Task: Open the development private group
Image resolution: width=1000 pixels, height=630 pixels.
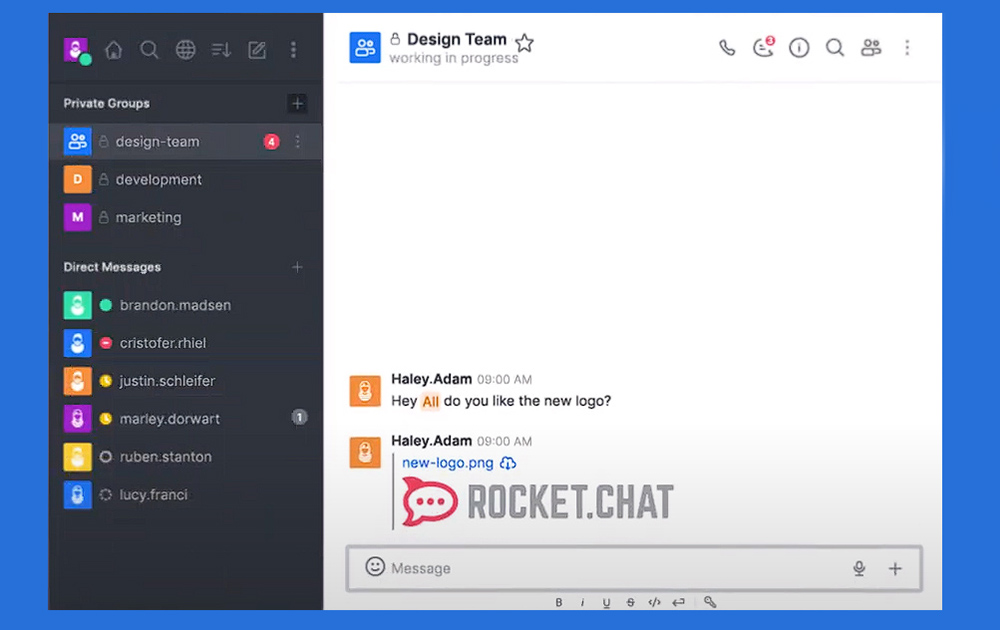Action: click(x=186, y=180)
